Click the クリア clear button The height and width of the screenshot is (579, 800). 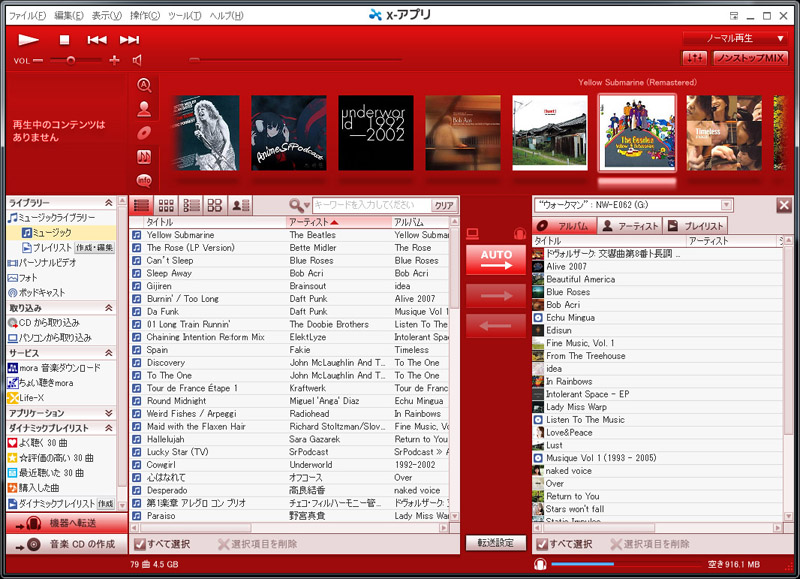tap(444, 205)
